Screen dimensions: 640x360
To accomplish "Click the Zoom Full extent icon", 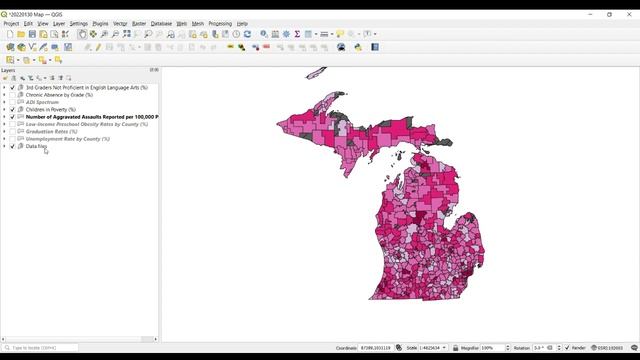I will (x=127, y=34).
